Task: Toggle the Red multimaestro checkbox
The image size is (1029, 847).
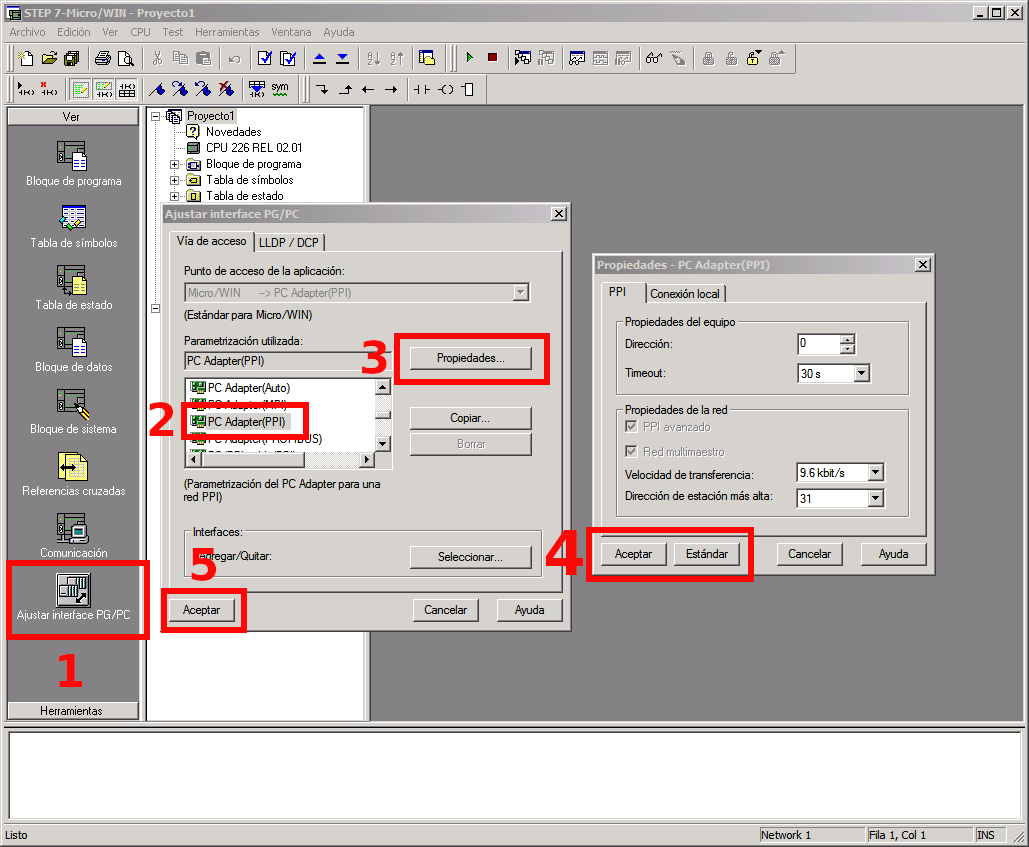Action: pyautogui.click(x=631, y=451)
